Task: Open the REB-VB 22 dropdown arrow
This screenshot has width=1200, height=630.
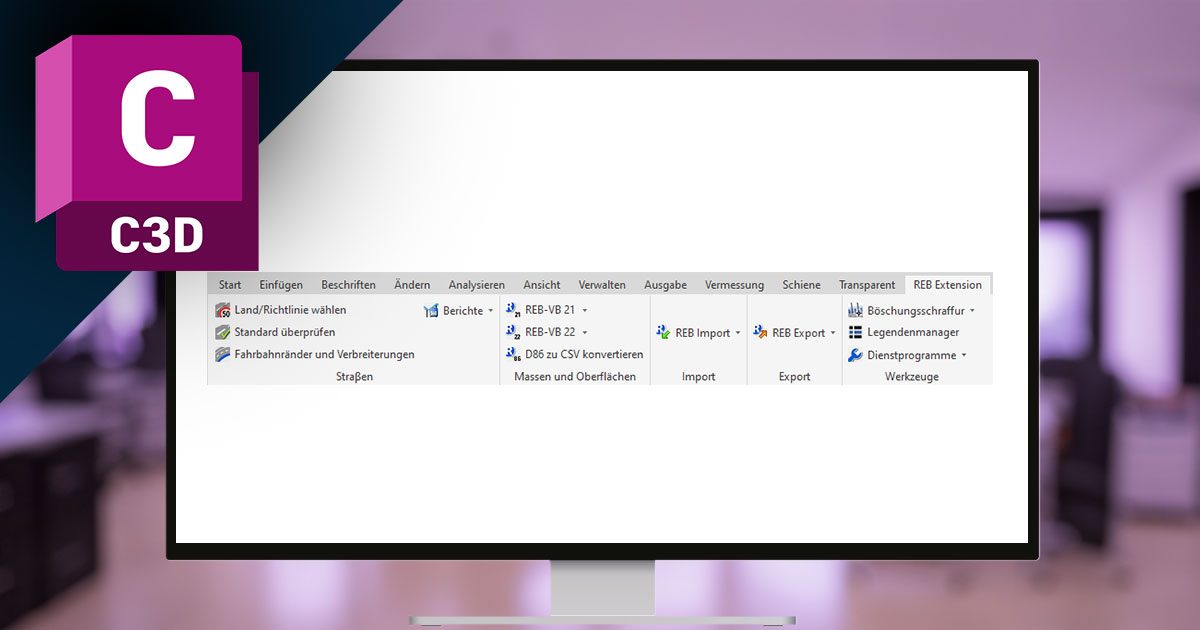Action: [585, 332]
